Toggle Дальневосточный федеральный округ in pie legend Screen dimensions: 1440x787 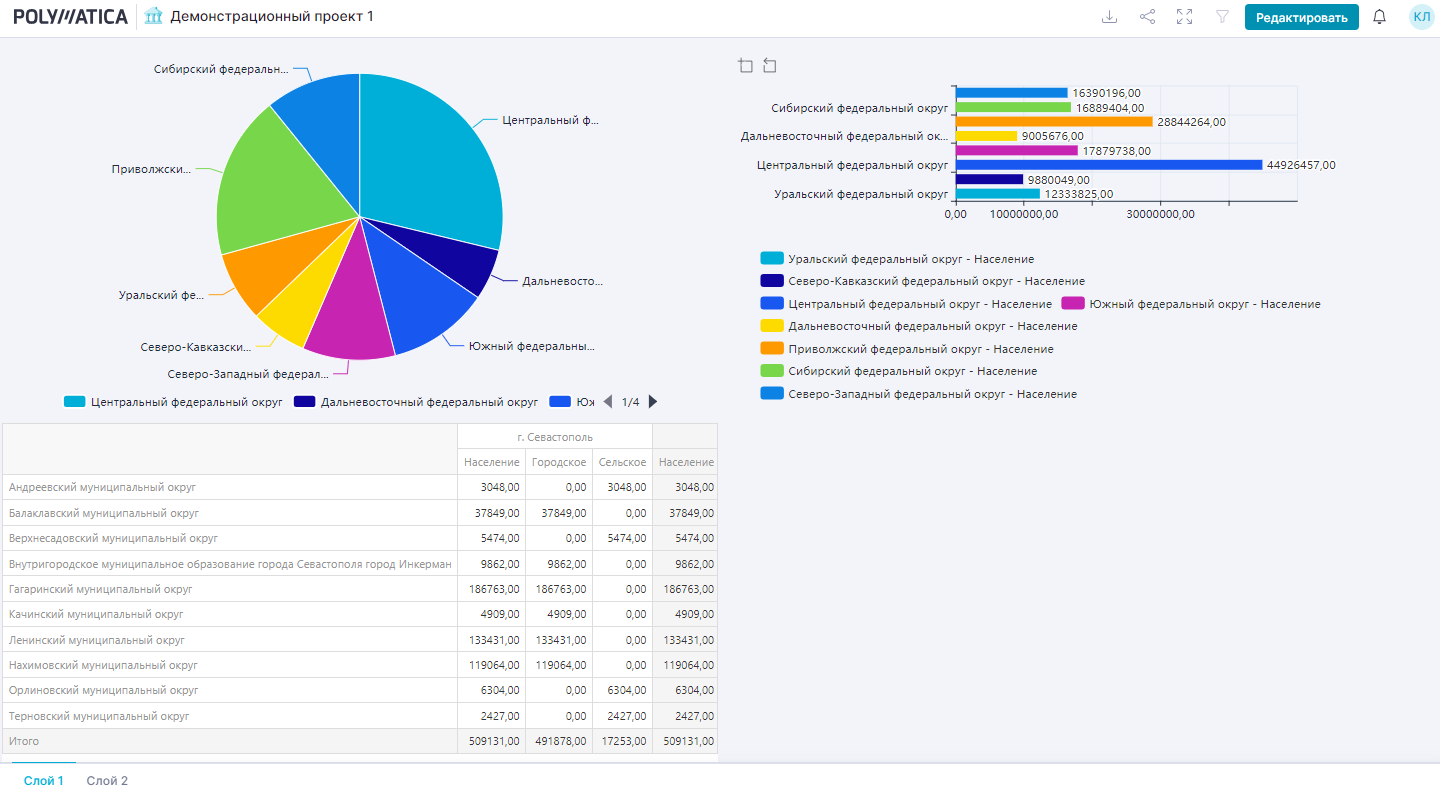[416, 402]
